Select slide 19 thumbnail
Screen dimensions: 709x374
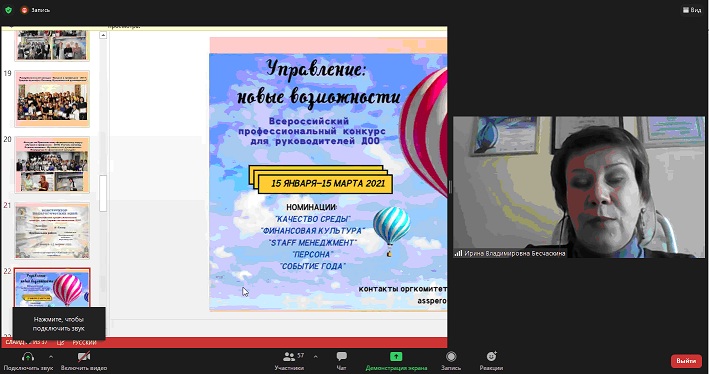coord(52,99)
